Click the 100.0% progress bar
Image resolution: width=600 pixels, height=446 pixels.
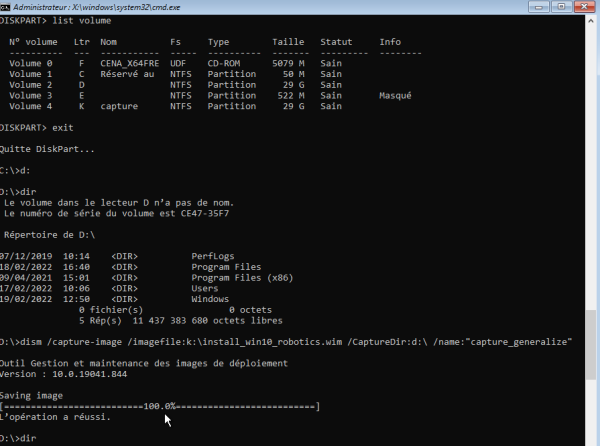point(160,406)
